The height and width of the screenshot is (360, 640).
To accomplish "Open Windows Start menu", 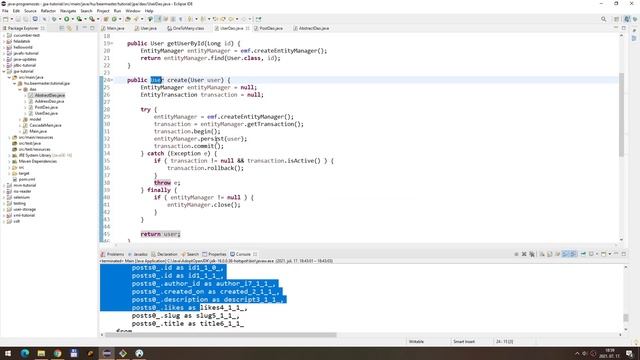I will click(8, 353).
